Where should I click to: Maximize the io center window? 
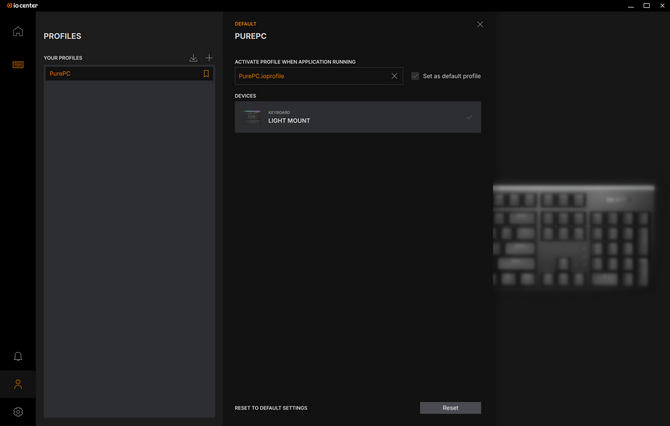[x=646, y=6]
